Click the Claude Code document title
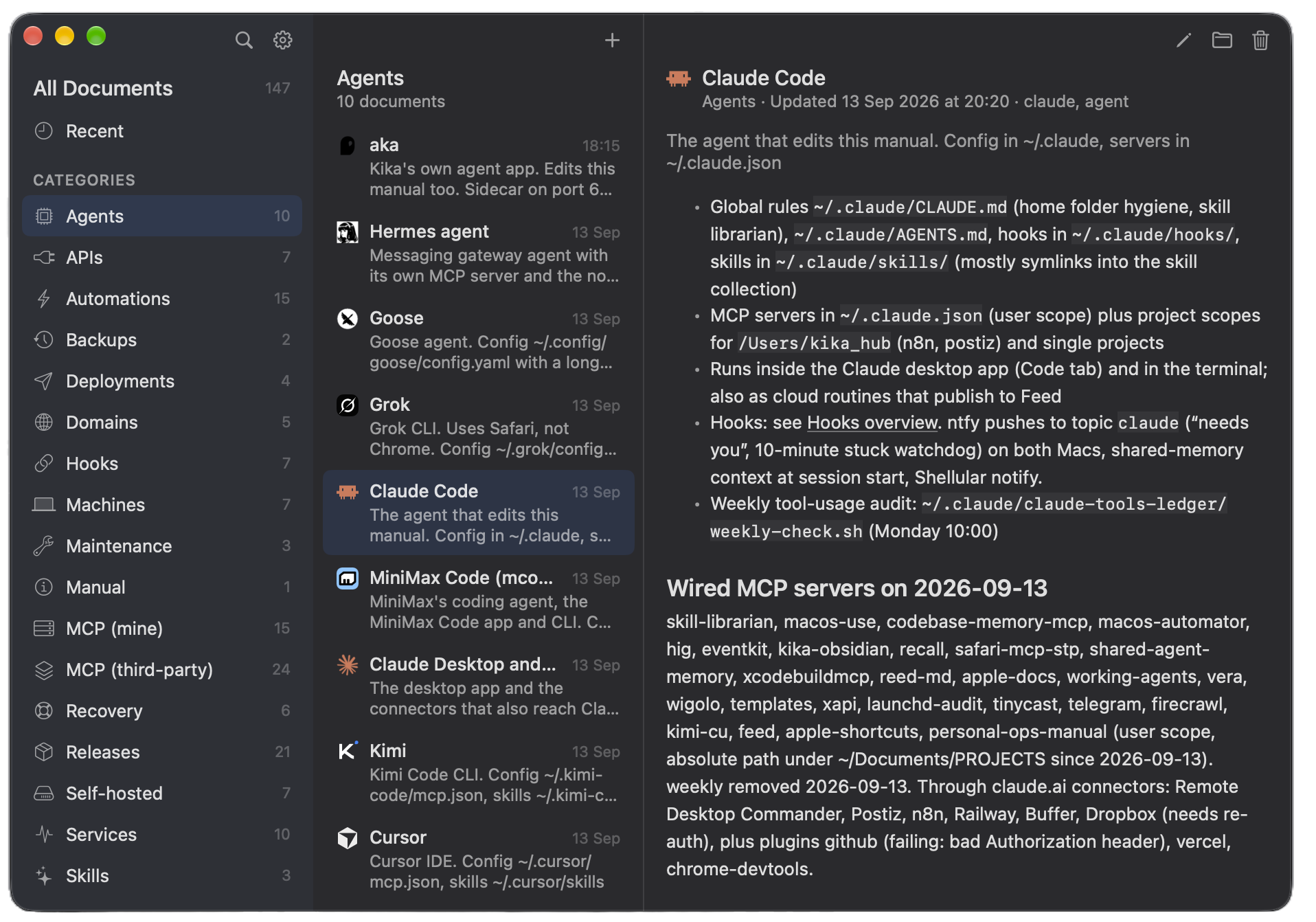This screenshot has height=922, width=1316. coord(763,78)
